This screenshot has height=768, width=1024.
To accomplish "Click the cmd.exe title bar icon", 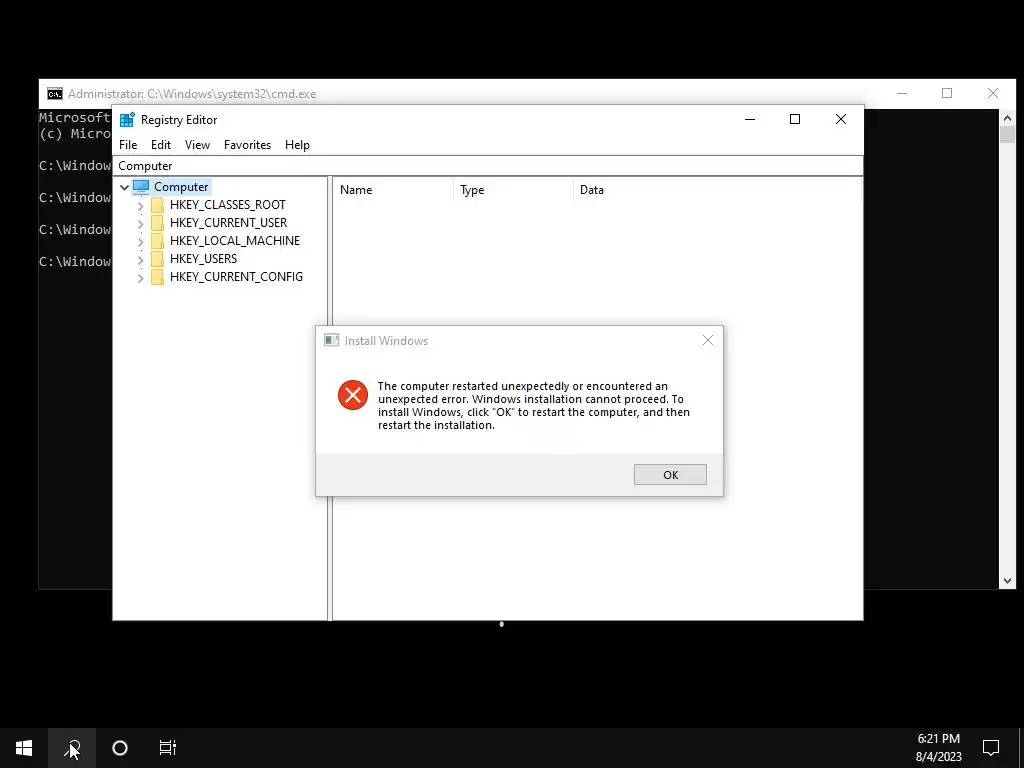I will click(x=55, y=94).
